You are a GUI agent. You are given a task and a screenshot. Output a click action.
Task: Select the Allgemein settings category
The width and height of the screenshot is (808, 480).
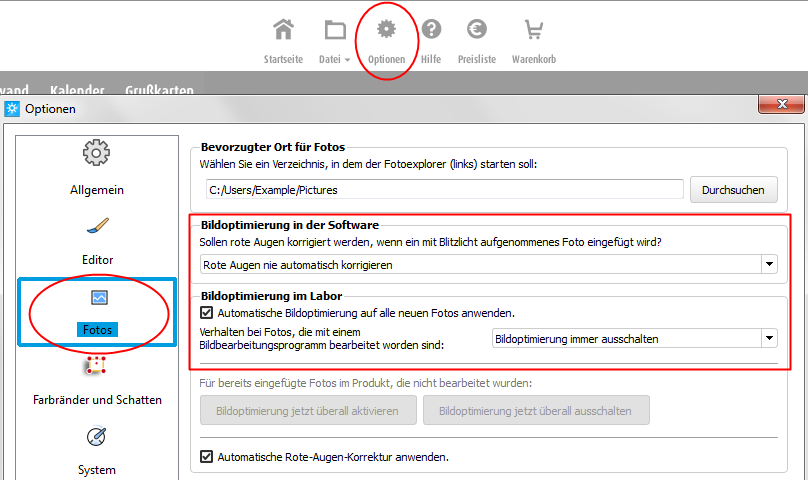click(97, 168)
